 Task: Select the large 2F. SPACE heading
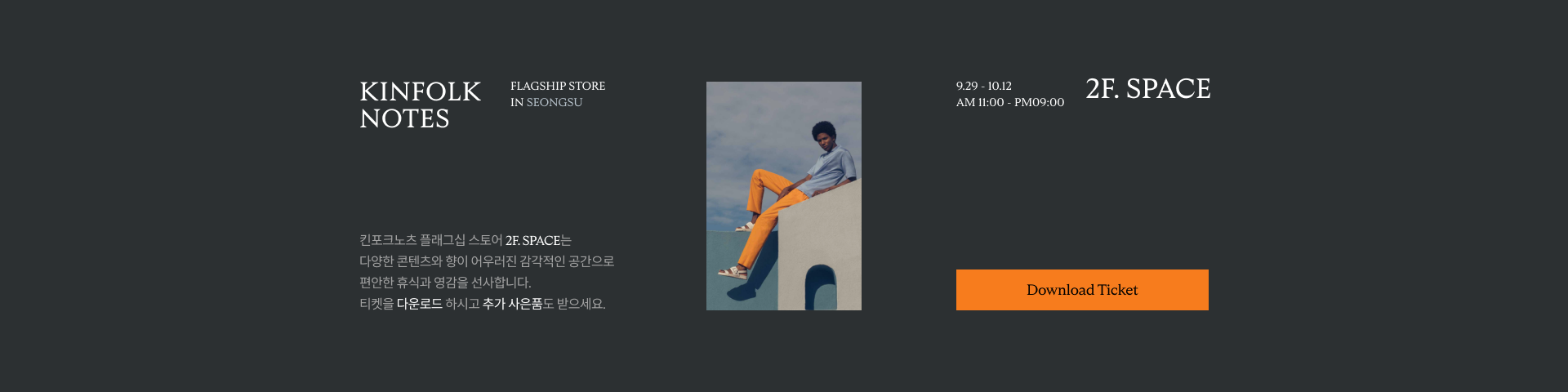(x=1147, y=88)
